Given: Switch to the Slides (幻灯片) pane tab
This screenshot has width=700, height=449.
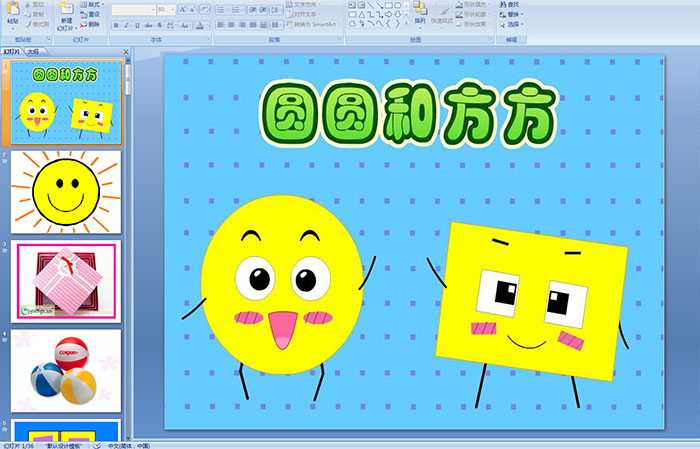Looking at the screenshot, I should [x=12, y=52].
